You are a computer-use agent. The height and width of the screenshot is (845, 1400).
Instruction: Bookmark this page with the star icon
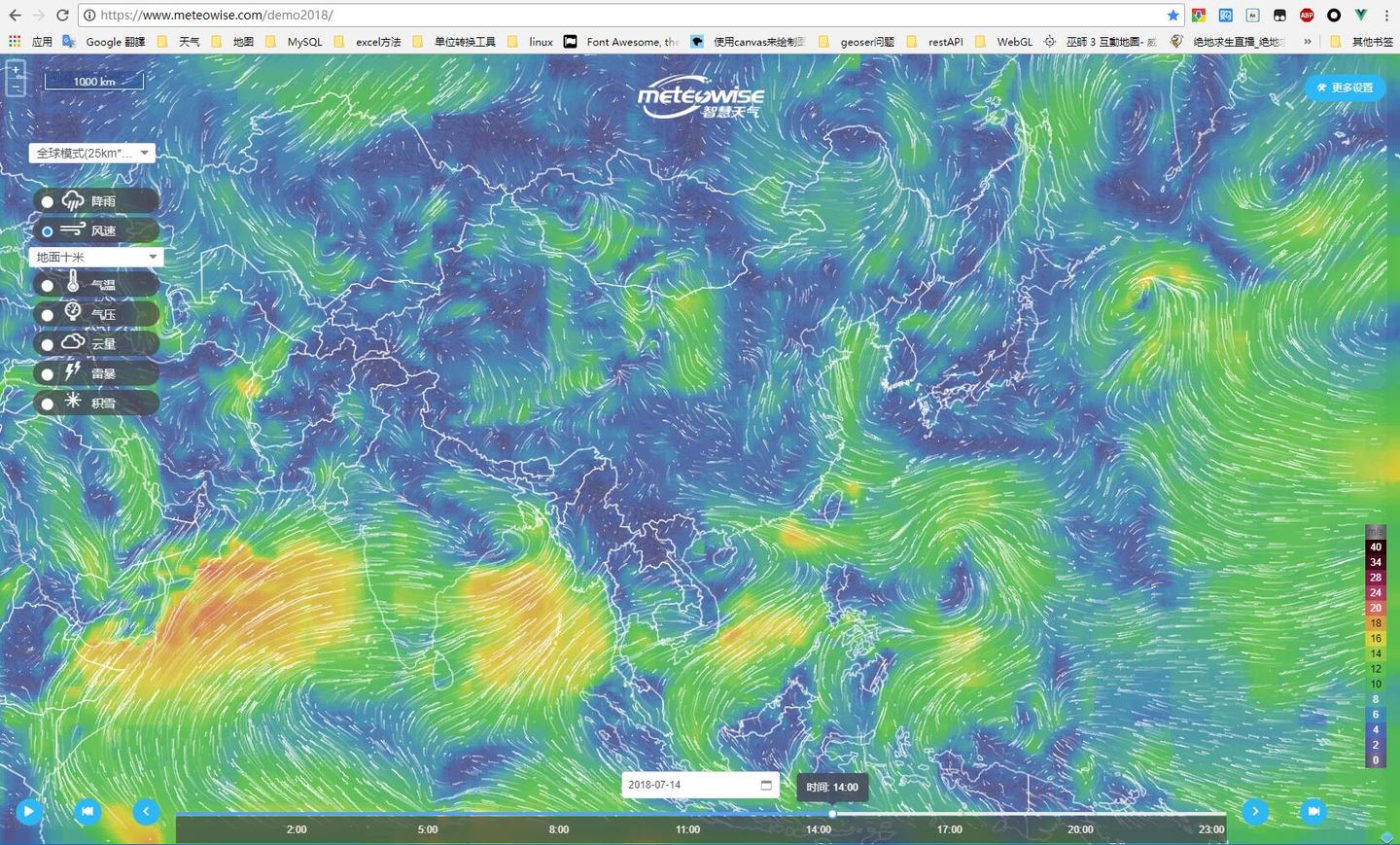(1172, 16)
